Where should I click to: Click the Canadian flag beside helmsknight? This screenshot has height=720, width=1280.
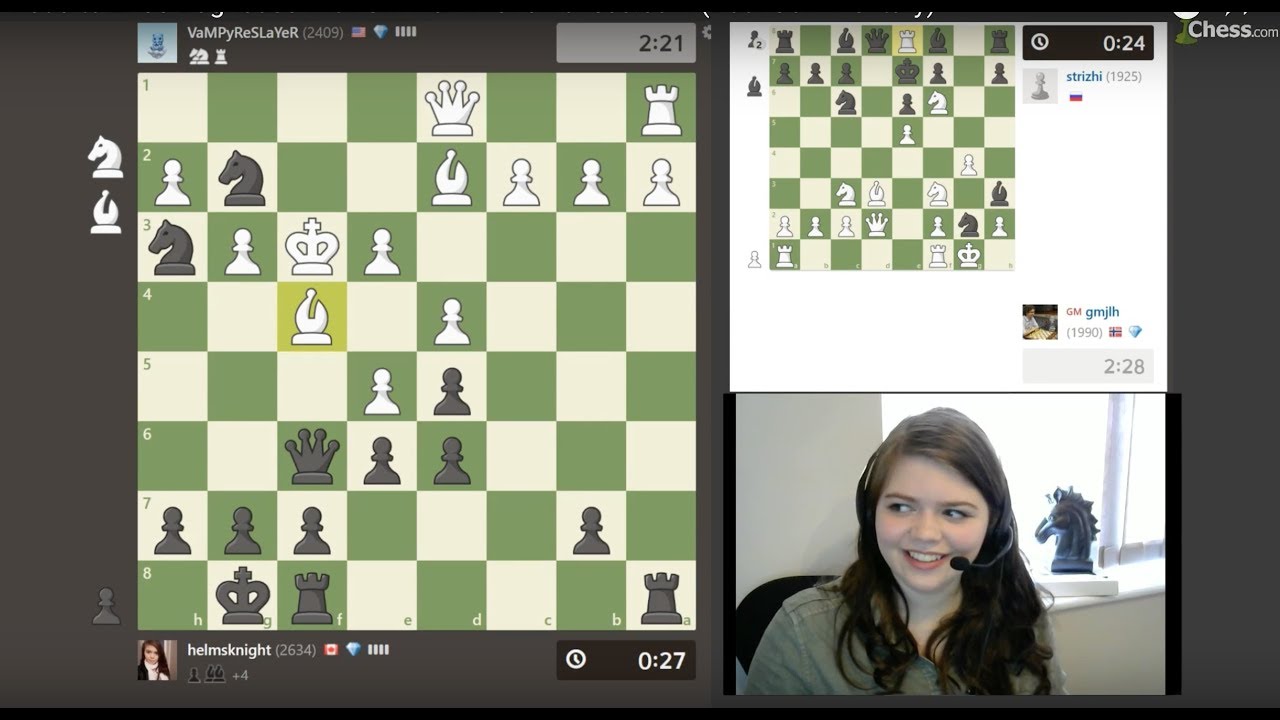[x=330, y=650]
